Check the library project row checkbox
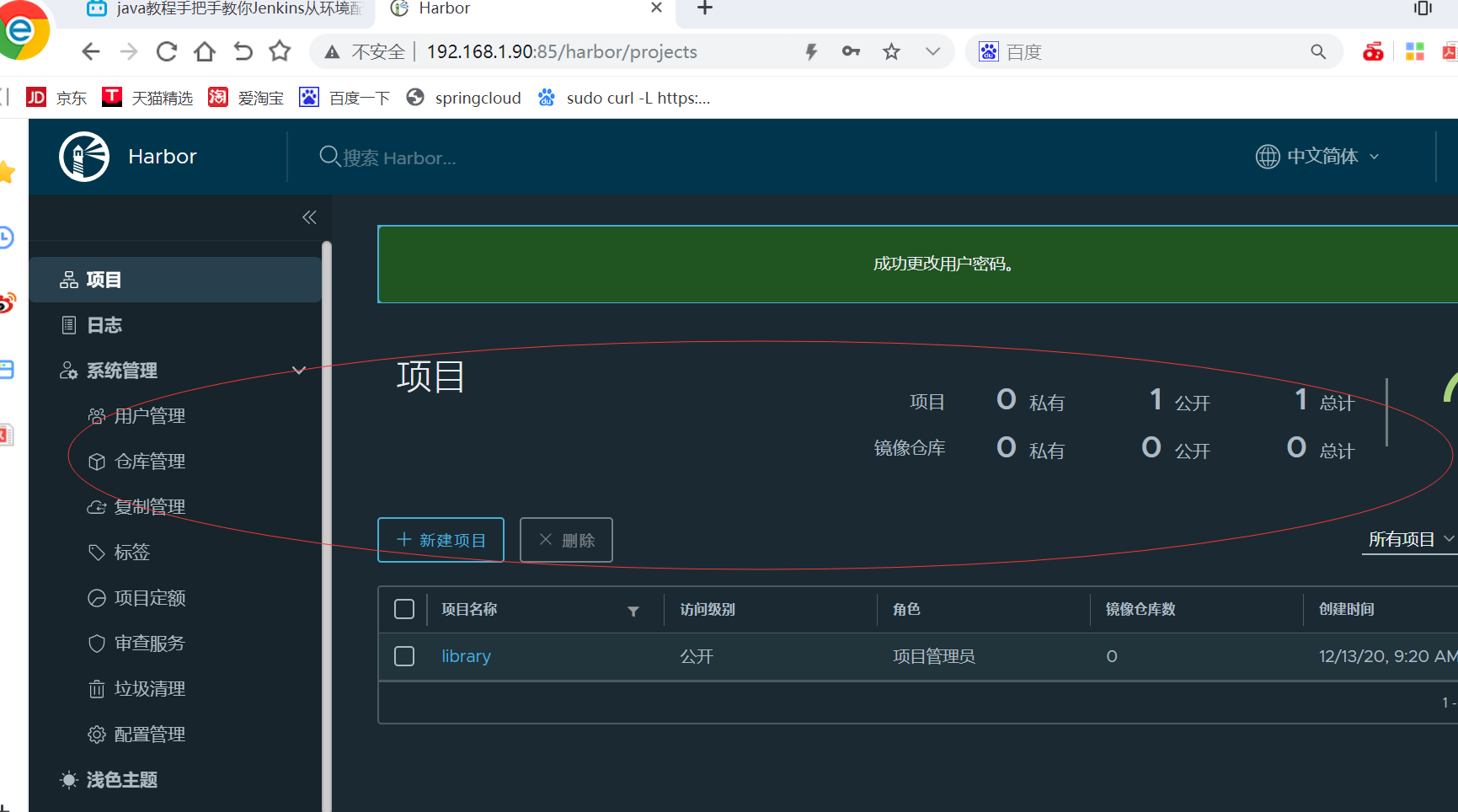 coord(404,656)
